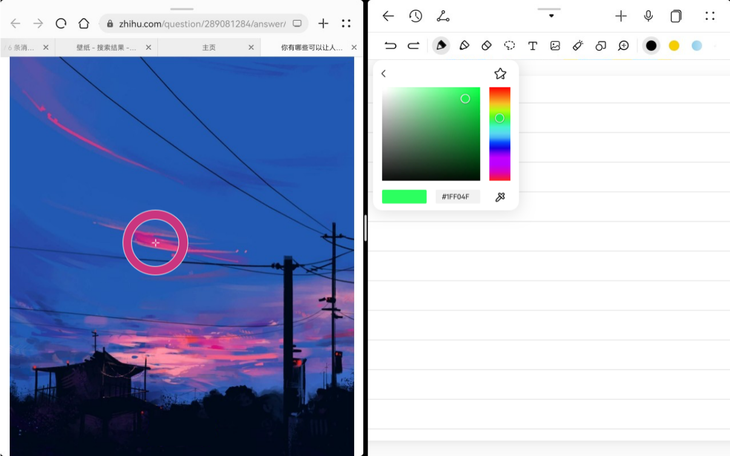Open the node-graph share icon
730x456 pixels.
point(443,16)
